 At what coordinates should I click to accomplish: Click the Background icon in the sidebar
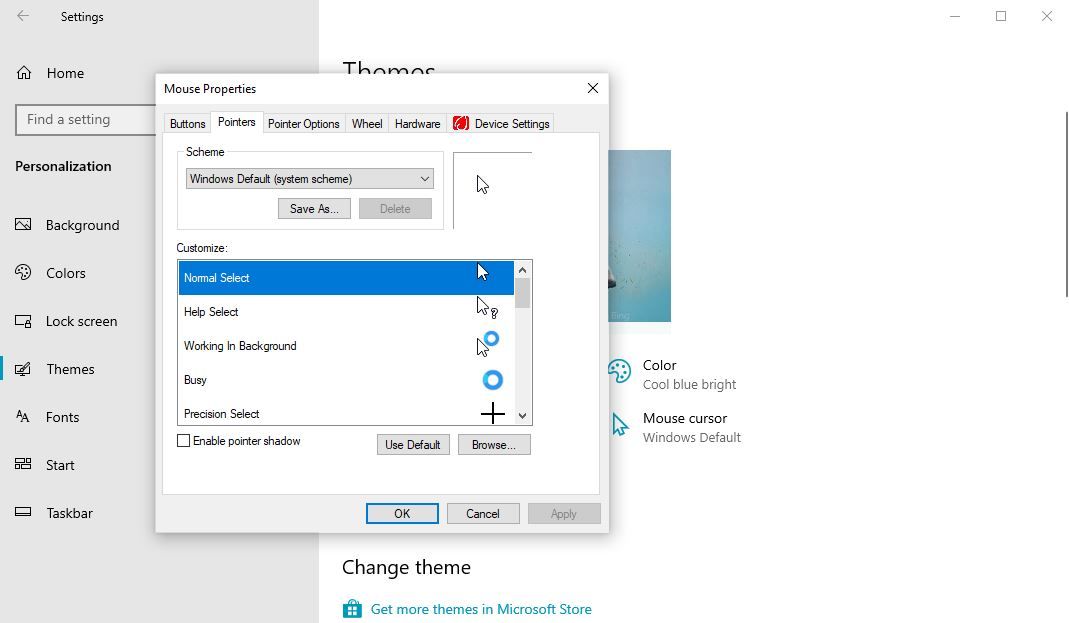pyautogui.click(x=23, y=225)
